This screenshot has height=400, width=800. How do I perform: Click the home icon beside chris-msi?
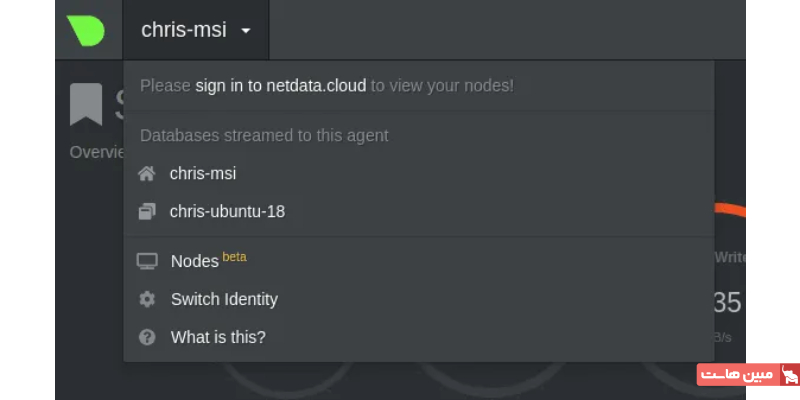tap(147, 174)
